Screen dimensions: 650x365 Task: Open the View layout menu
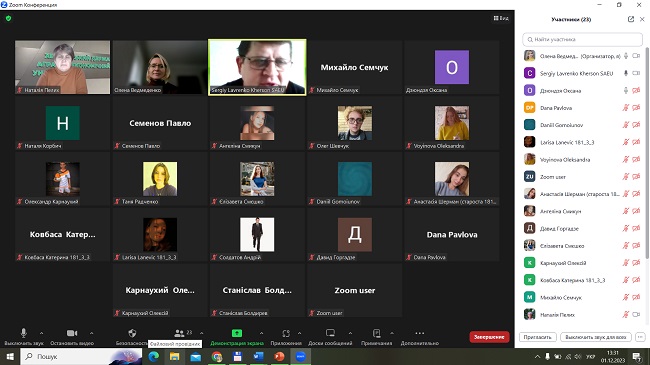click(x=501, y=18)
